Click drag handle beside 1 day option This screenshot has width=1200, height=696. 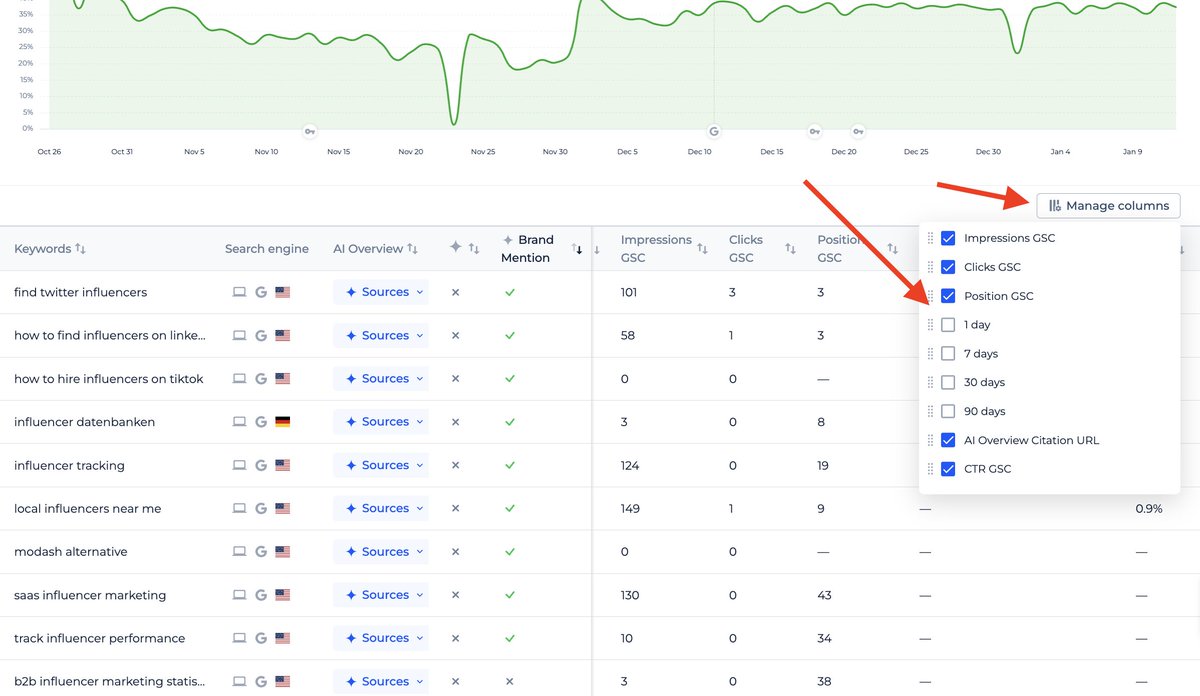click(931, 325)
